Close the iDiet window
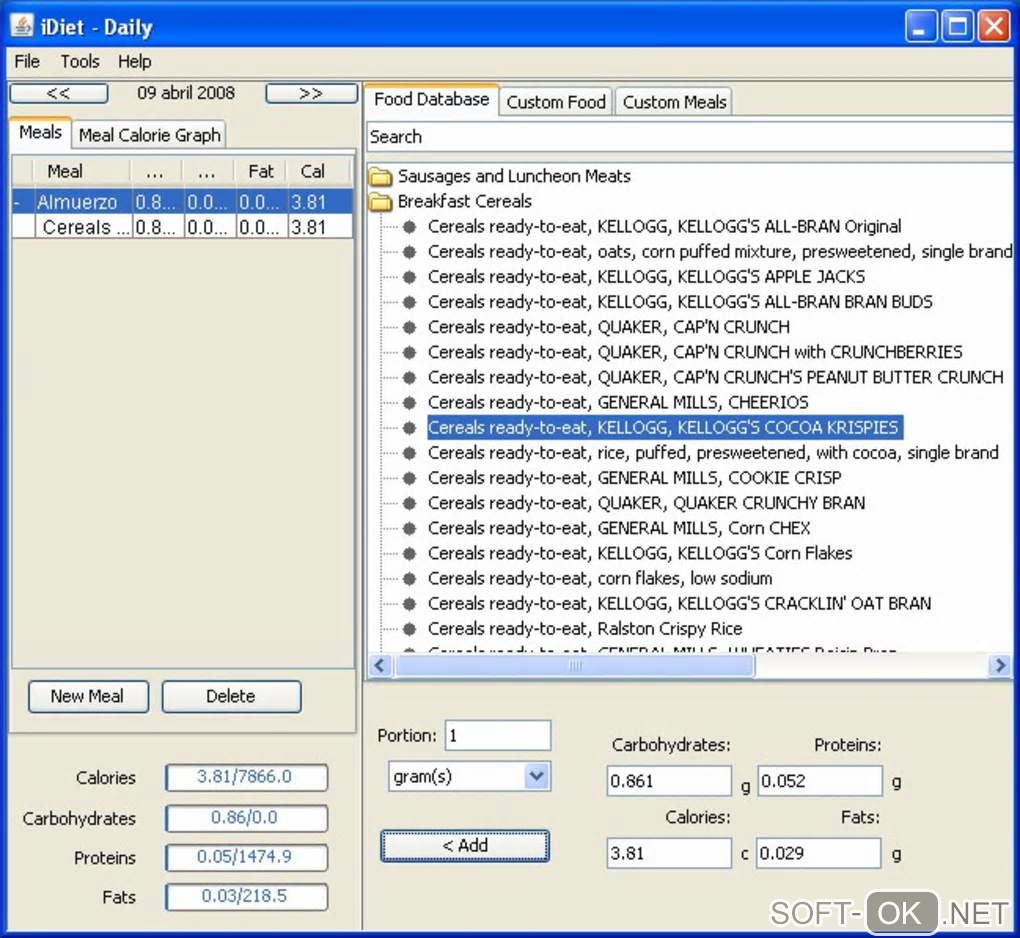Image resolution: width=1020 pixels, height=938 pixels. [994, 27]
